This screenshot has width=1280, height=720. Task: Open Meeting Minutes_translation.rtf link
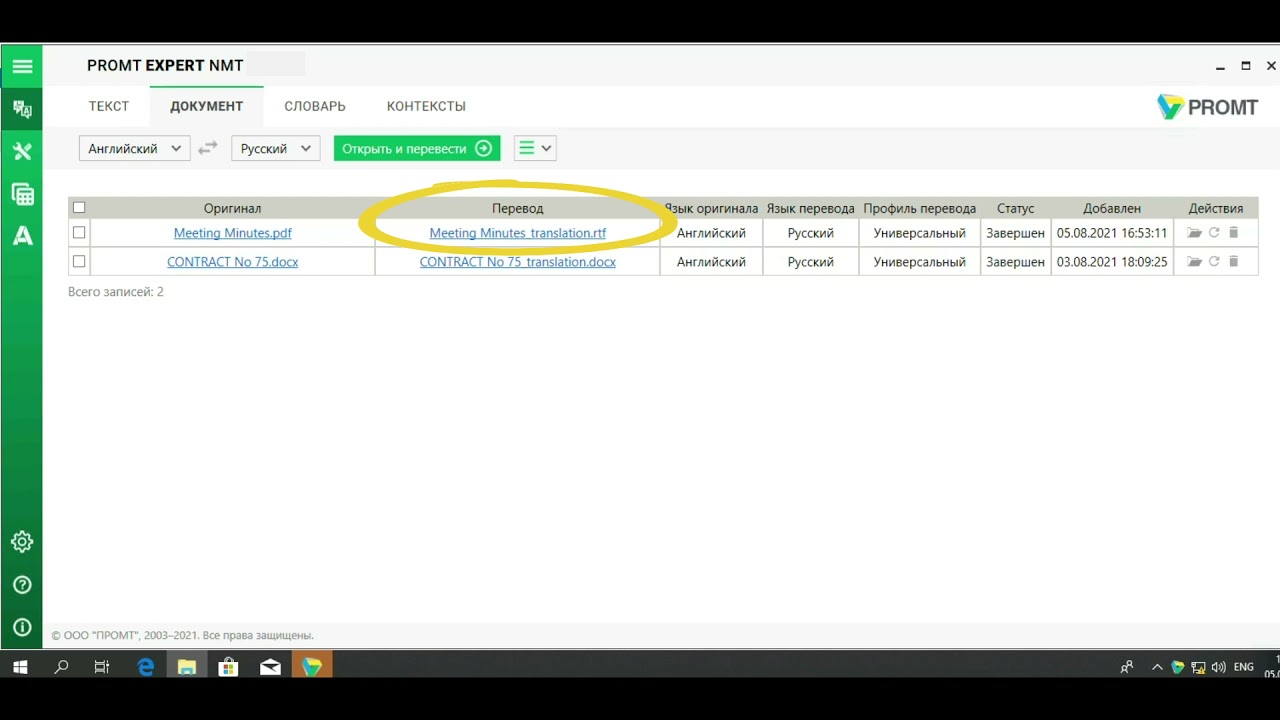click(x=518, y=233)
